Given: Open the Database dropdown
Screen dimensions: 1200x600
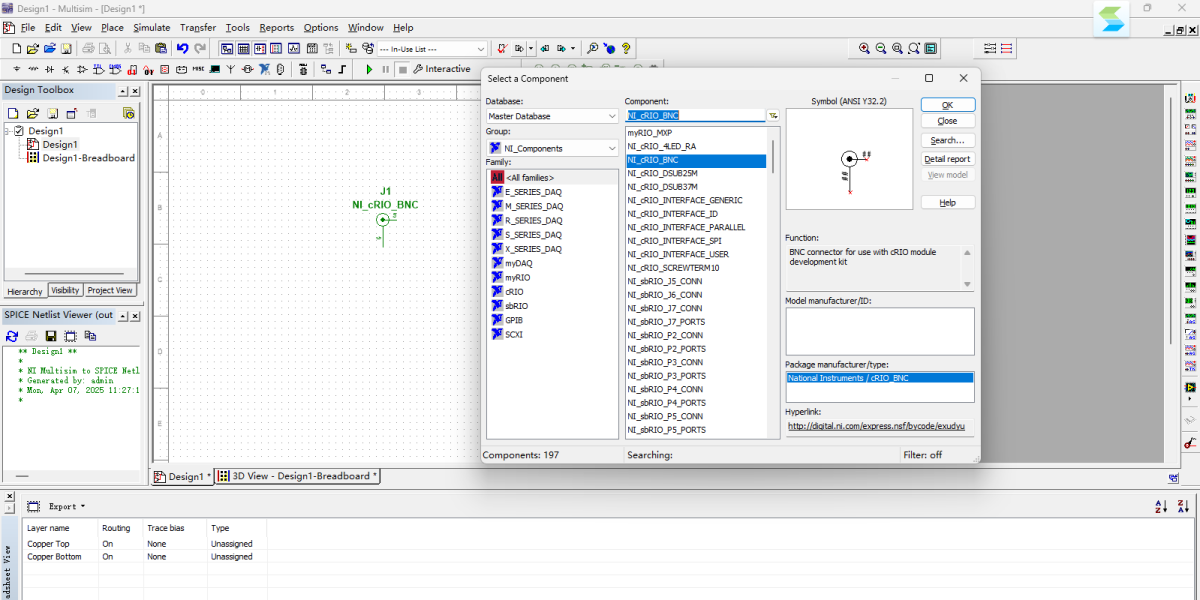Looking at the screenshot, I should (x=612, y=116).
